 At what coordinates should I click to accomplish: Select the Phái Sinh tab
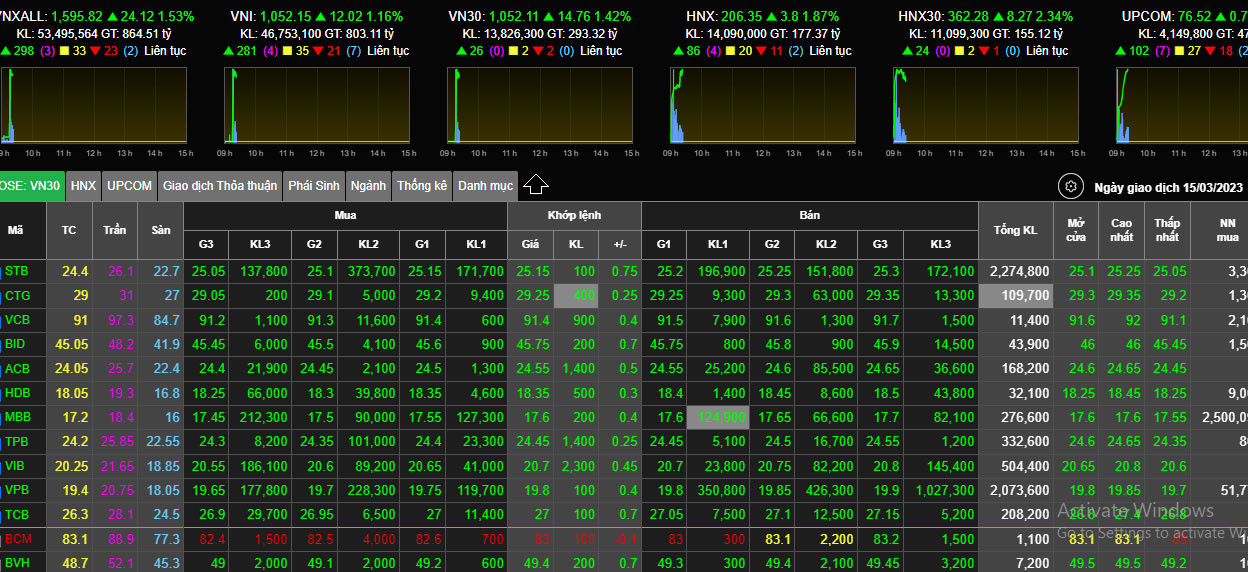[x=314, y=186]
